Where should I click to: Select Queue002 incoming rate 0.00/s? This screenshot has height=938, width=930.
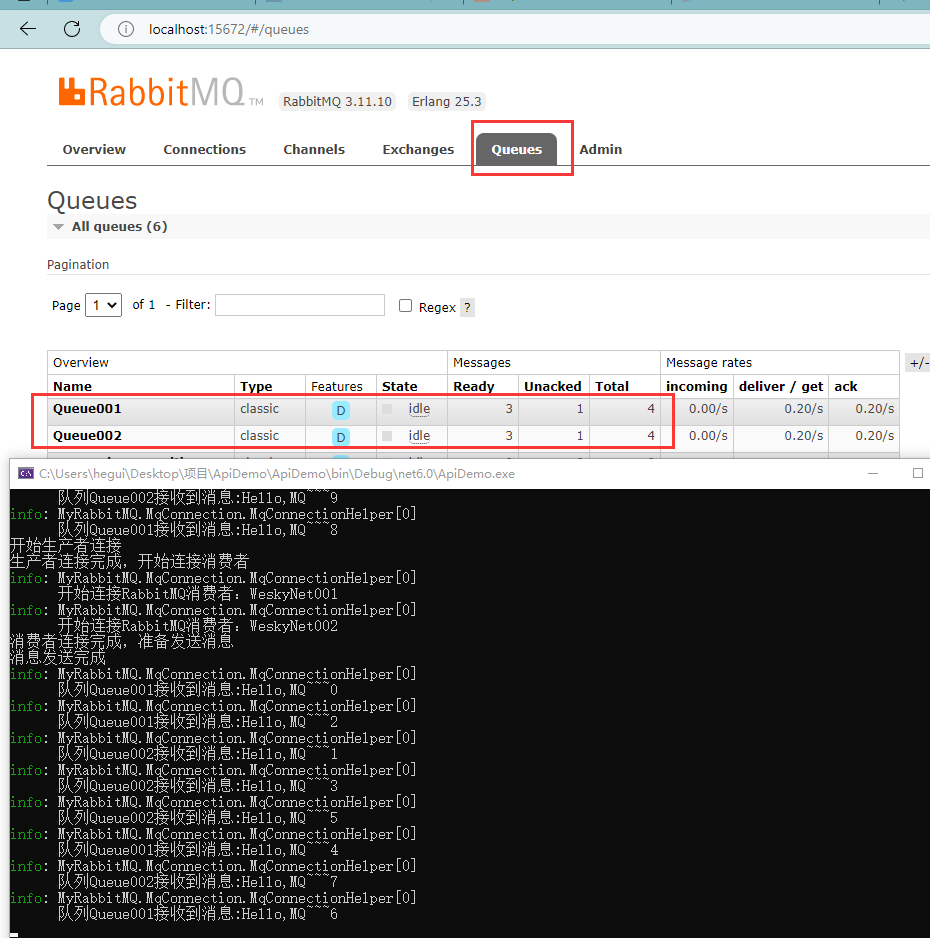click(708, 436)
